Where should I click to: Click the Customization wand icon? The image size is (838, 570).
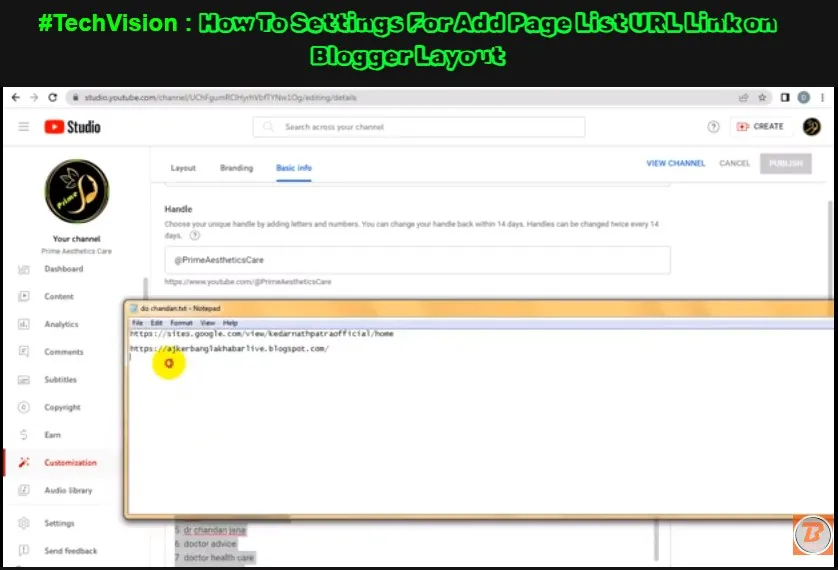(x=24, y=463)
